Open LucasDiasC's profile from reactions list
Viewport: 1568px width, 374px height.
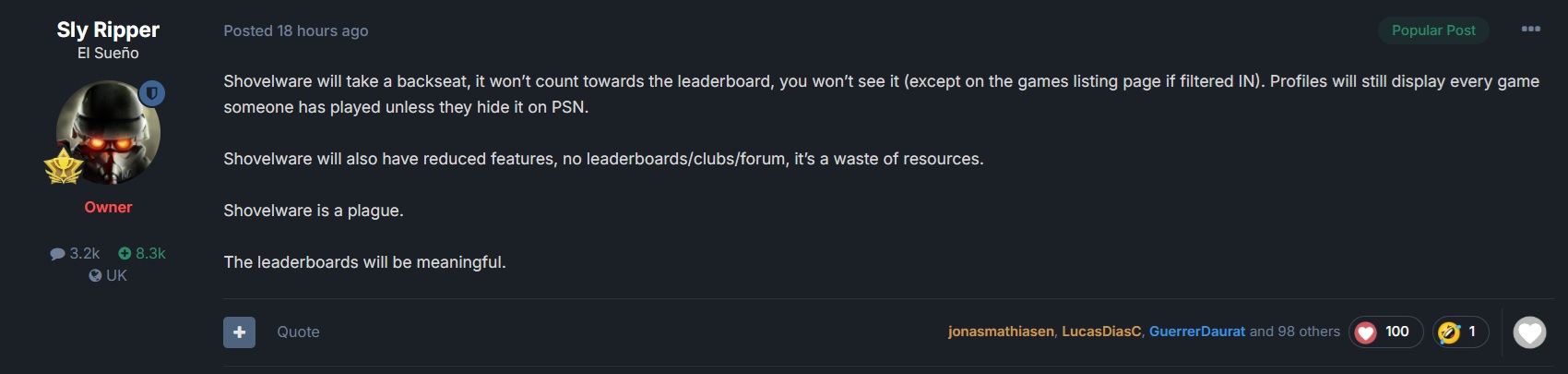pyautogui.click(x=1101, y=332)
